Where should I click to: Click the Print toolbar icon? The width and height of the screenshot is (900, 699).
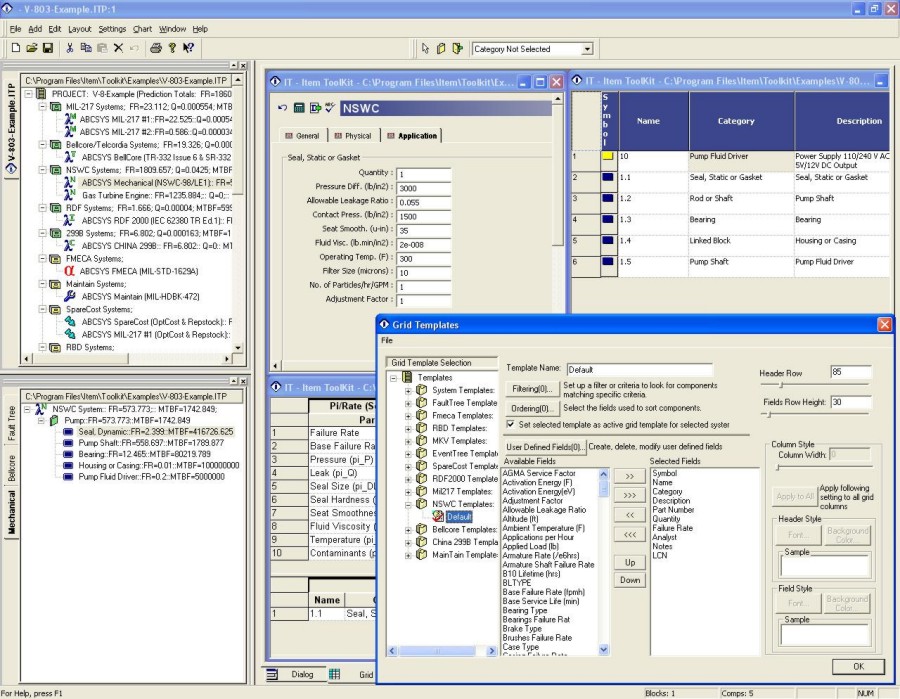[x=156, y=48]
